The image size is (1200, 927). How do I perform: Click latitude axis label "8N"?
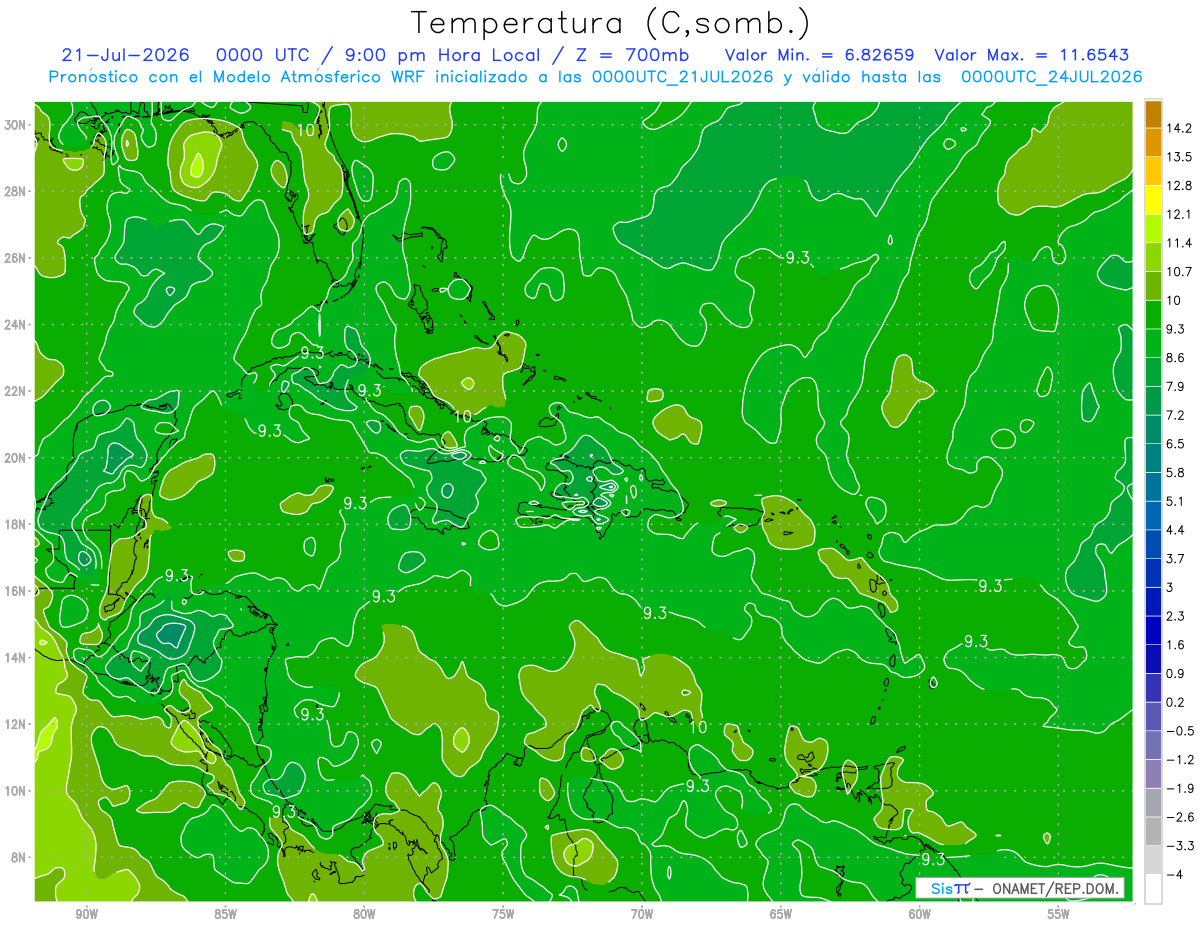tap(19, 857)
